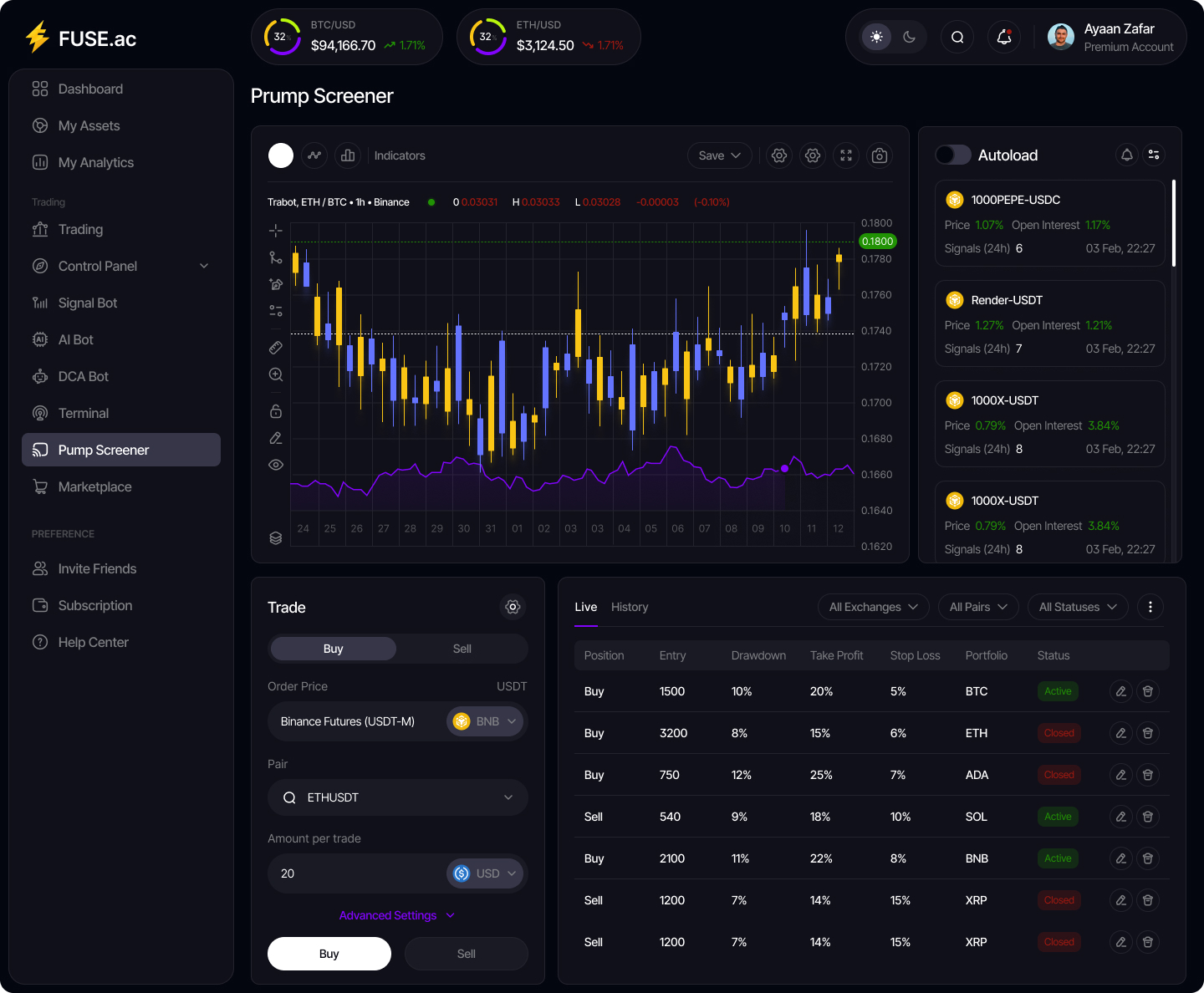1204x993 pixels.
Task: Open Trade panel settings gear
Action: pos(513,607)
